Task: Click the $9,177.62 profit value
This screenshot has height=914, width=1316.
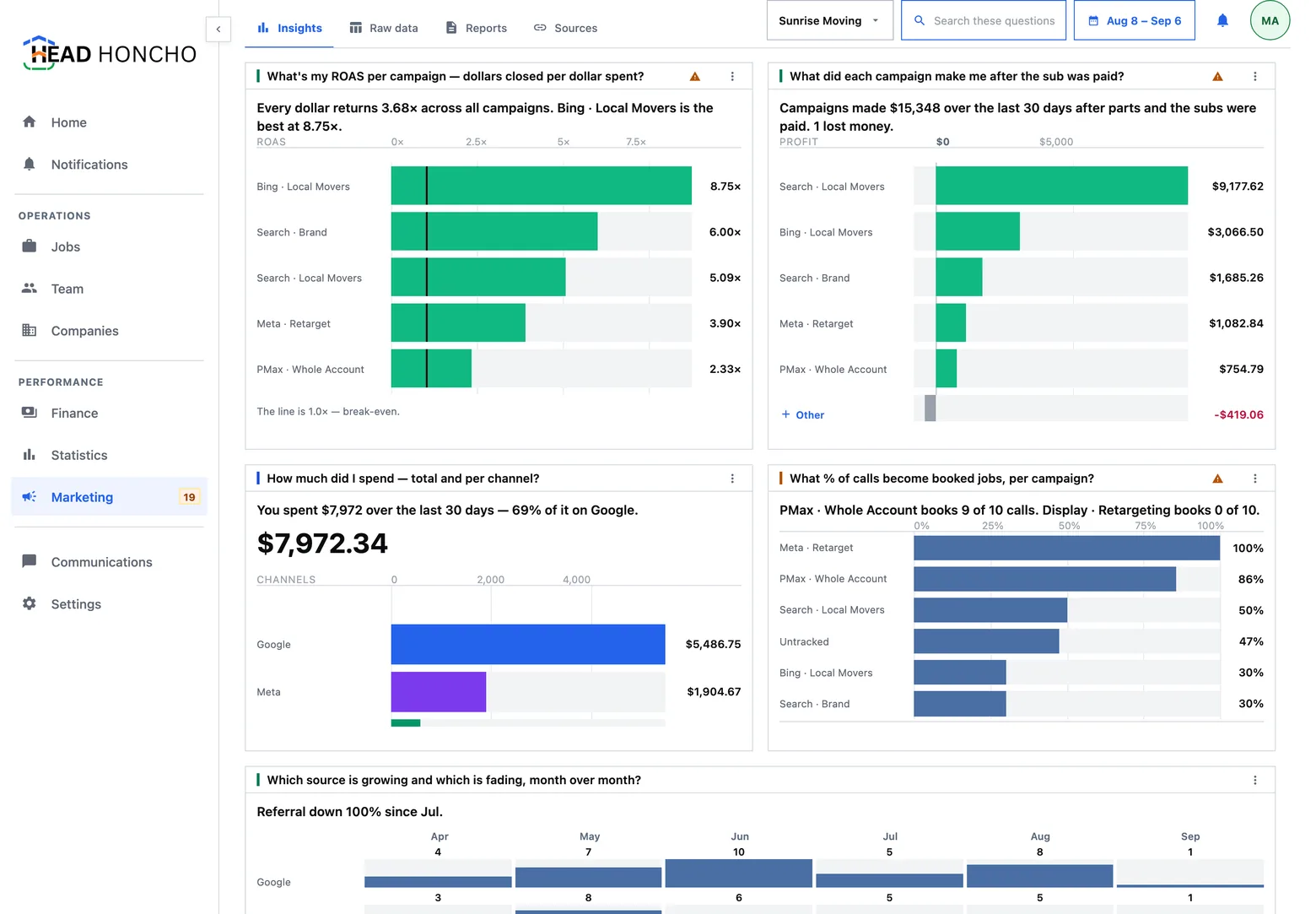Action: point(1238,187)
